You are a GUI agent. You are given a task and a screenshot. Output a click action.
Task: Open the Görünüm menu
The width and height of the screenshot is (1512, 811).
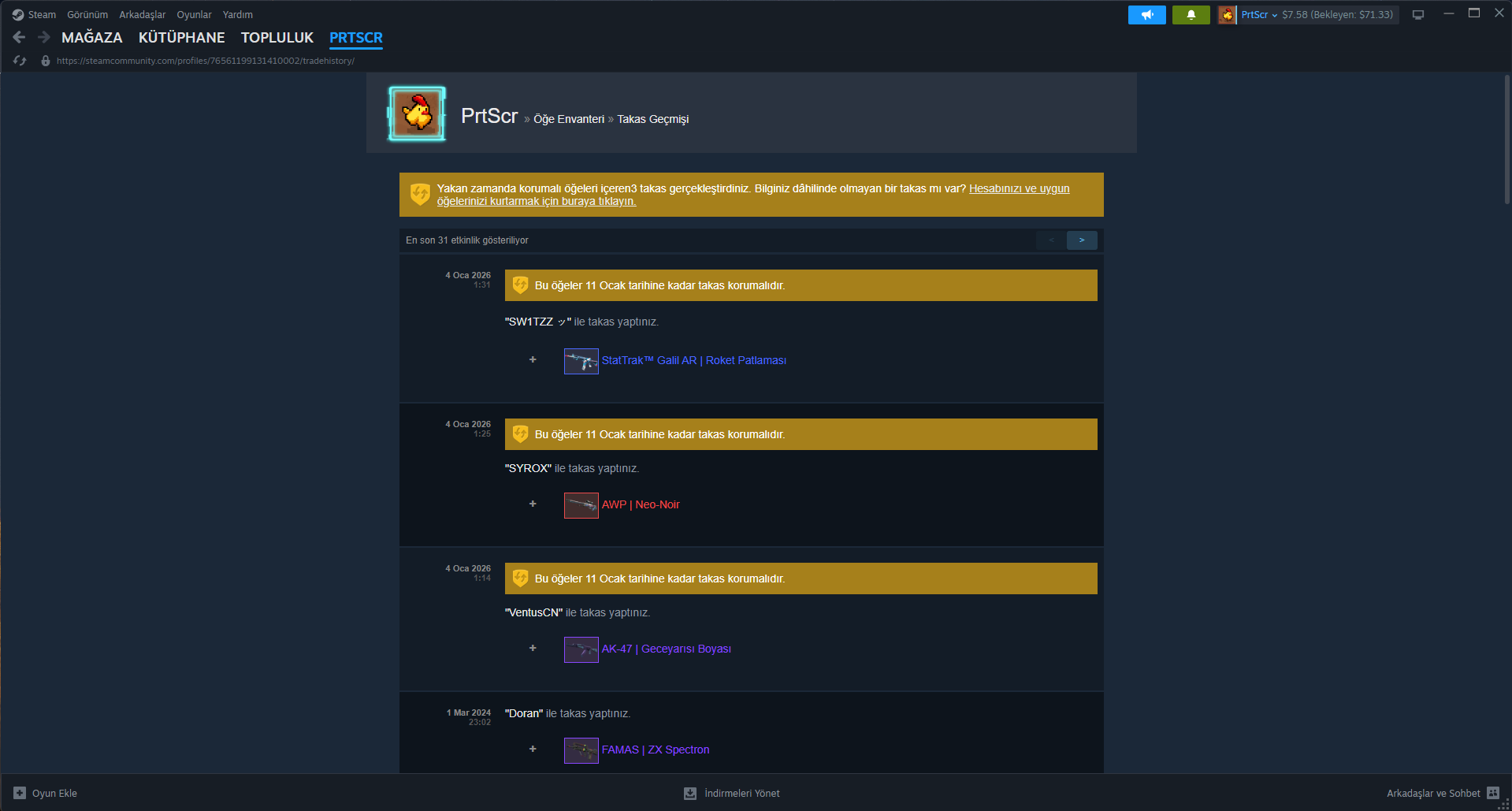[x=87, y=15]
